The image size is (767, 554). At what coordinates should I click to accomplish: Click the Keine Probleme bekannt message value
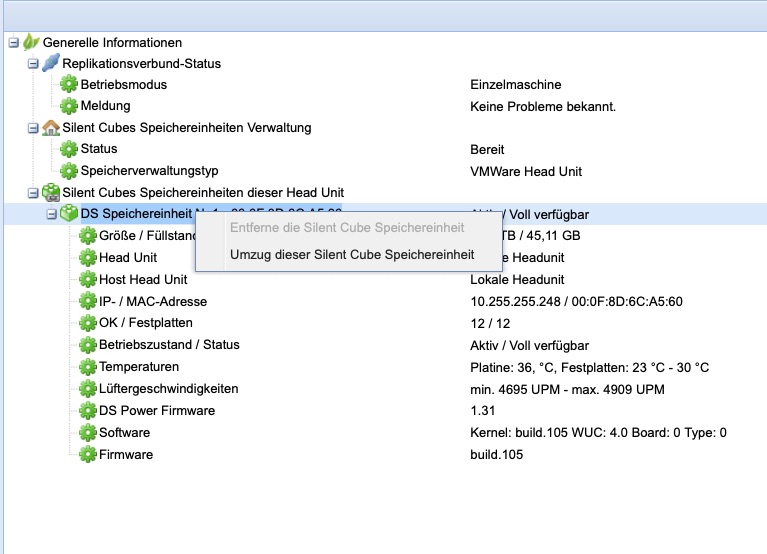543,106
